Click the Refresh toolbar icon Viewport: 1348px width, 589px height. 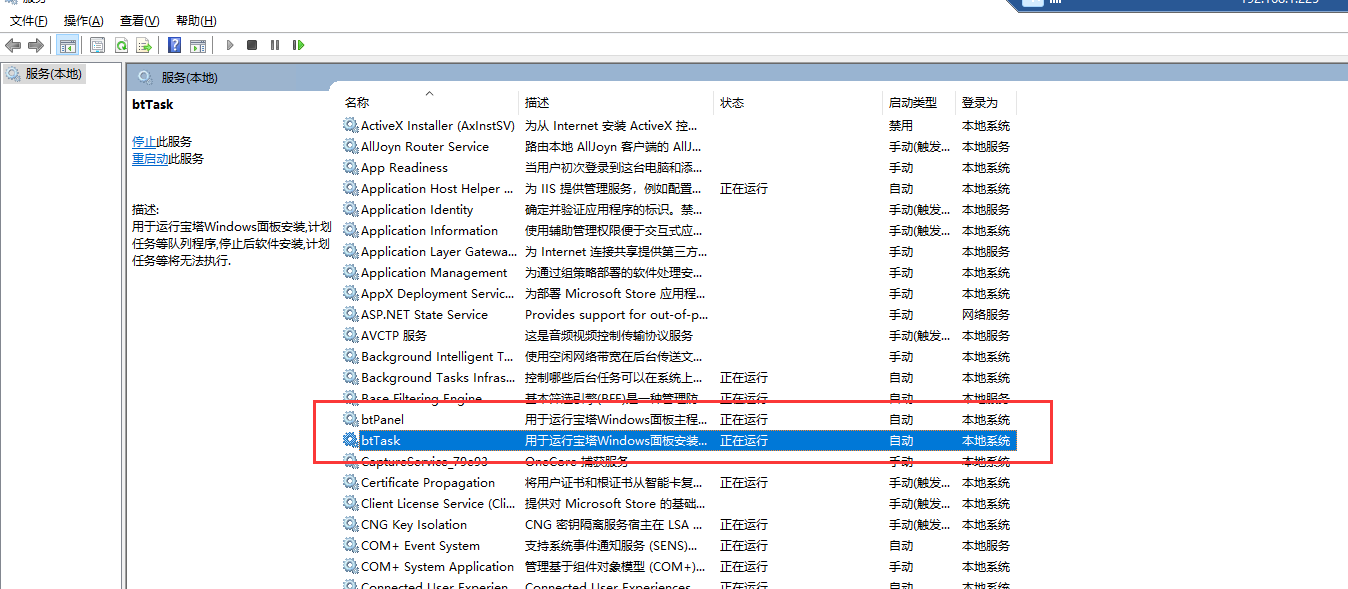pyautogui.click(x=121, y=45)
